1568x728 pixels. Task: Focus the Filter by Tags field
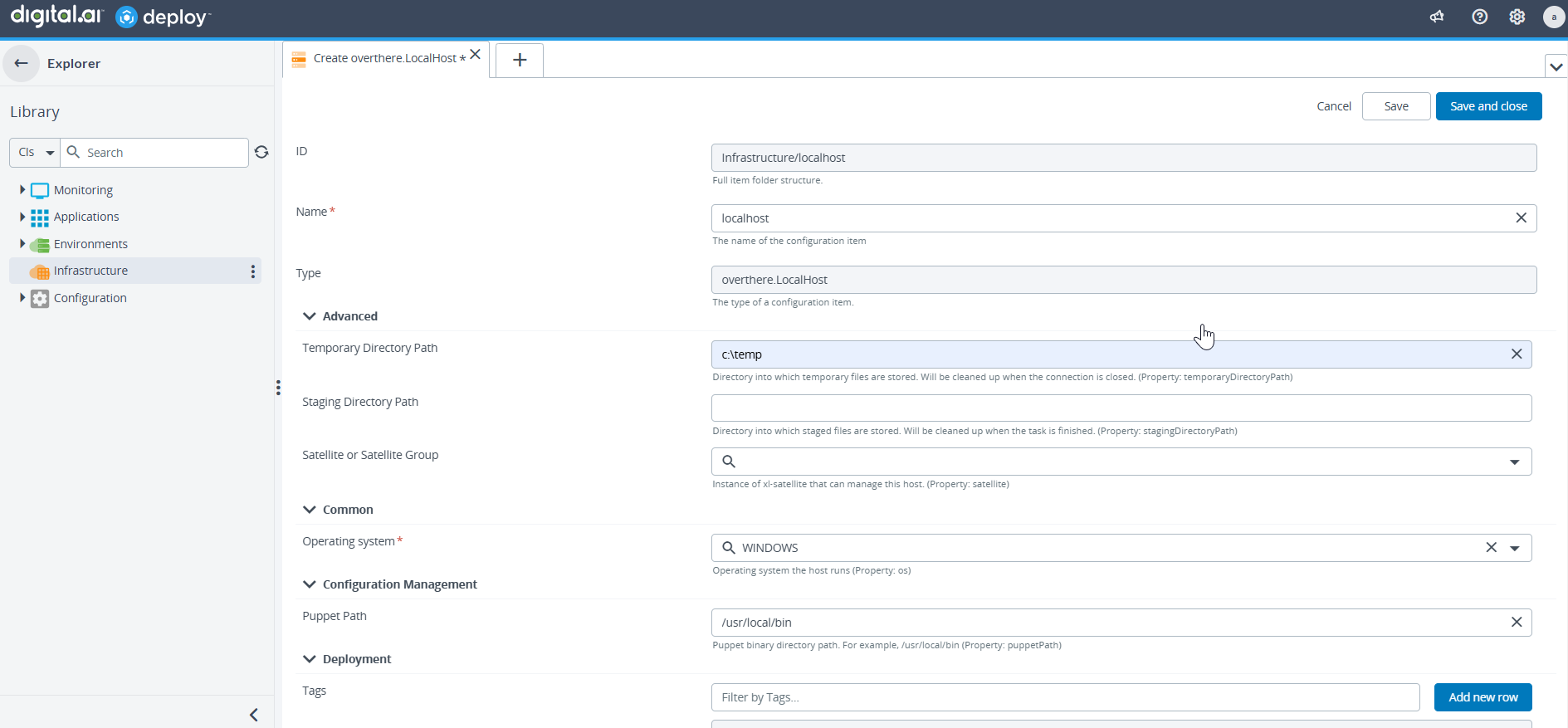coord(1065,697)
